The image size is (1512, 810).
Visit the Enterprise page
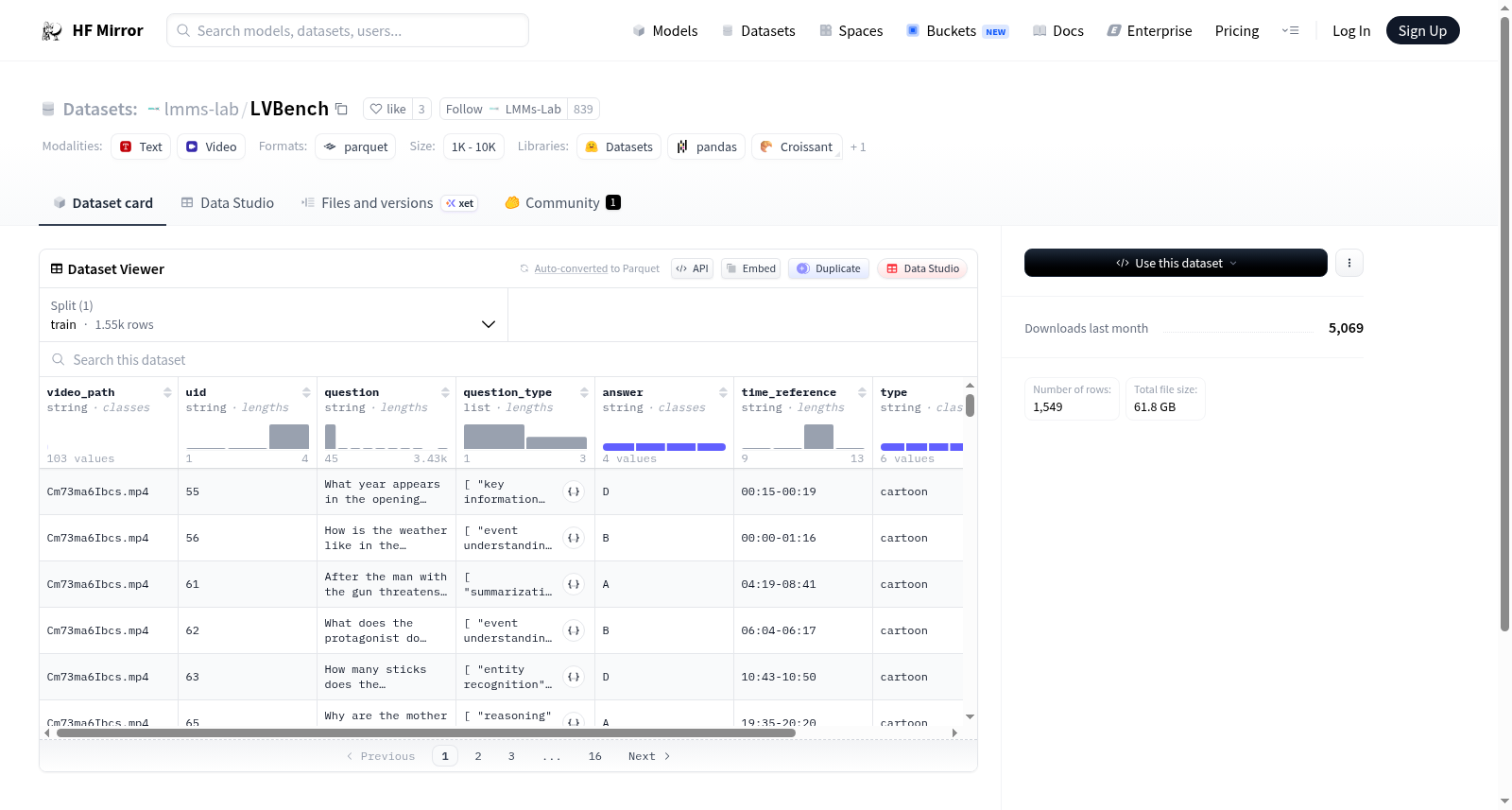1150,30
